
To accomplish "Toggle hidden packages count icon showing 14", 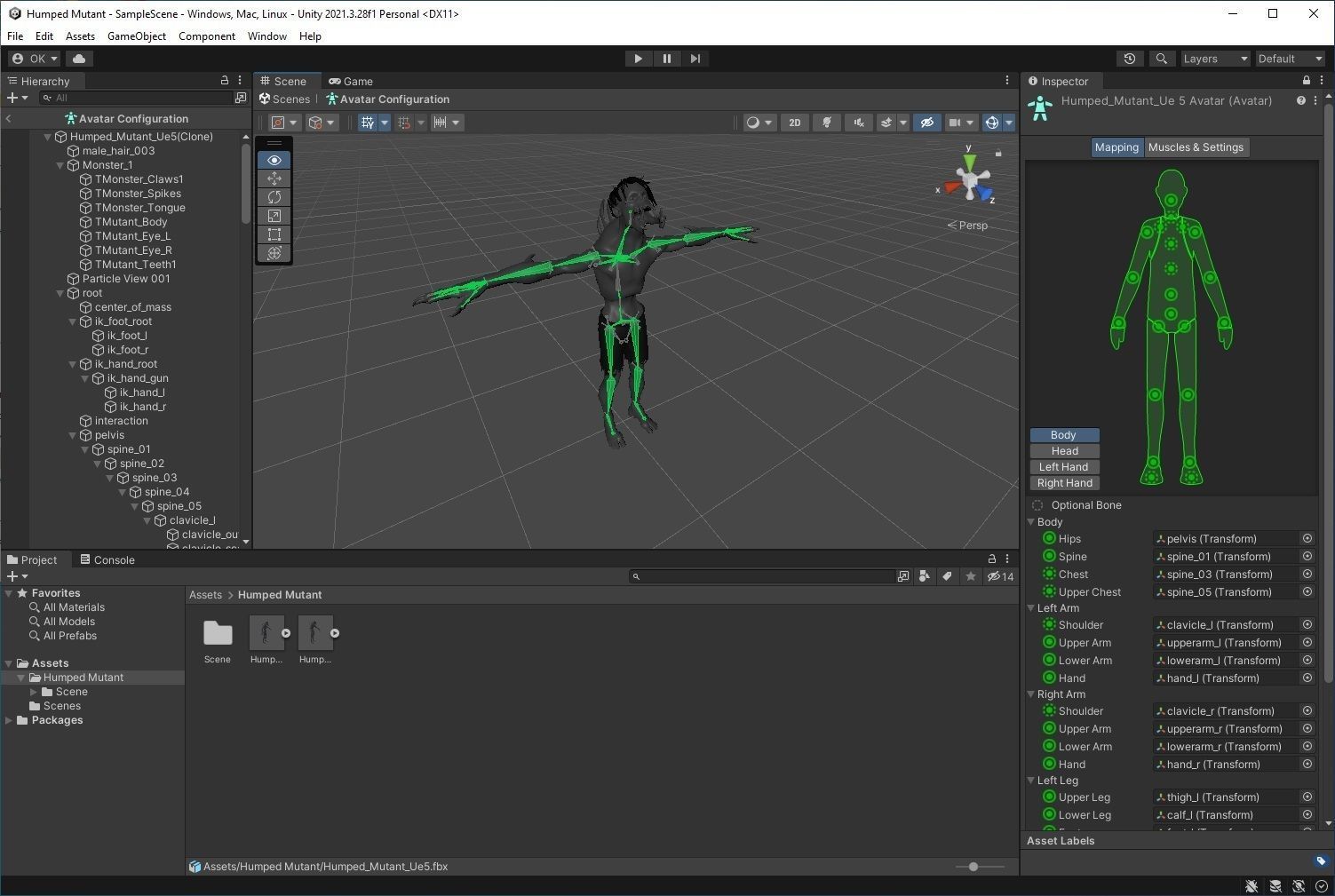I will click(1000, 576).
